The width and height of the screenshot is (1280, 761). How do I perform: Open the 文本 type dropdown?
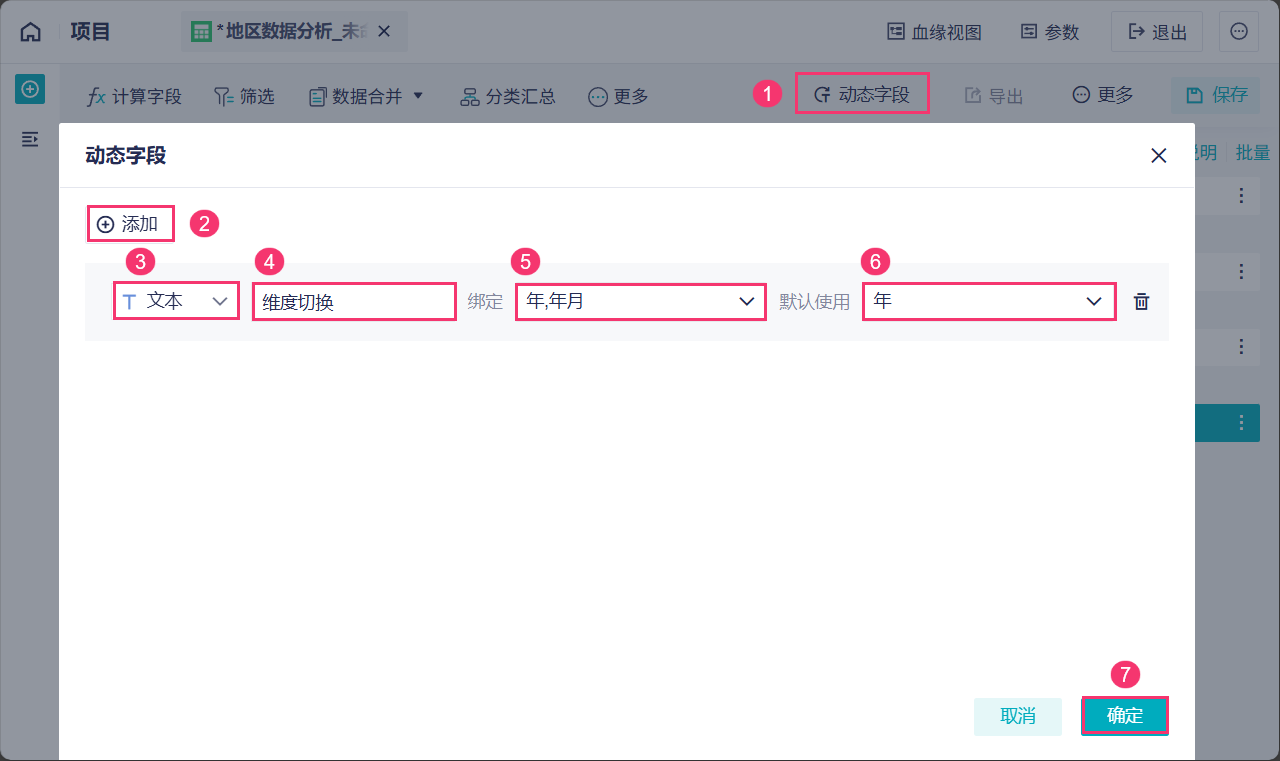tap(176, 301)
